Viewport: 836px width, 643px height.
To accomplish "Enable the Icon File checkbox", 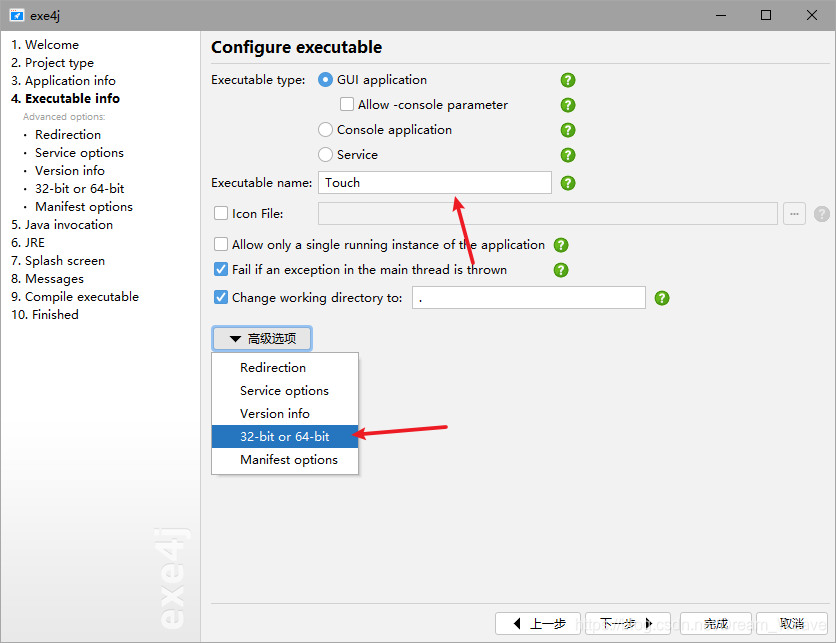I will (x=221, y=213).
